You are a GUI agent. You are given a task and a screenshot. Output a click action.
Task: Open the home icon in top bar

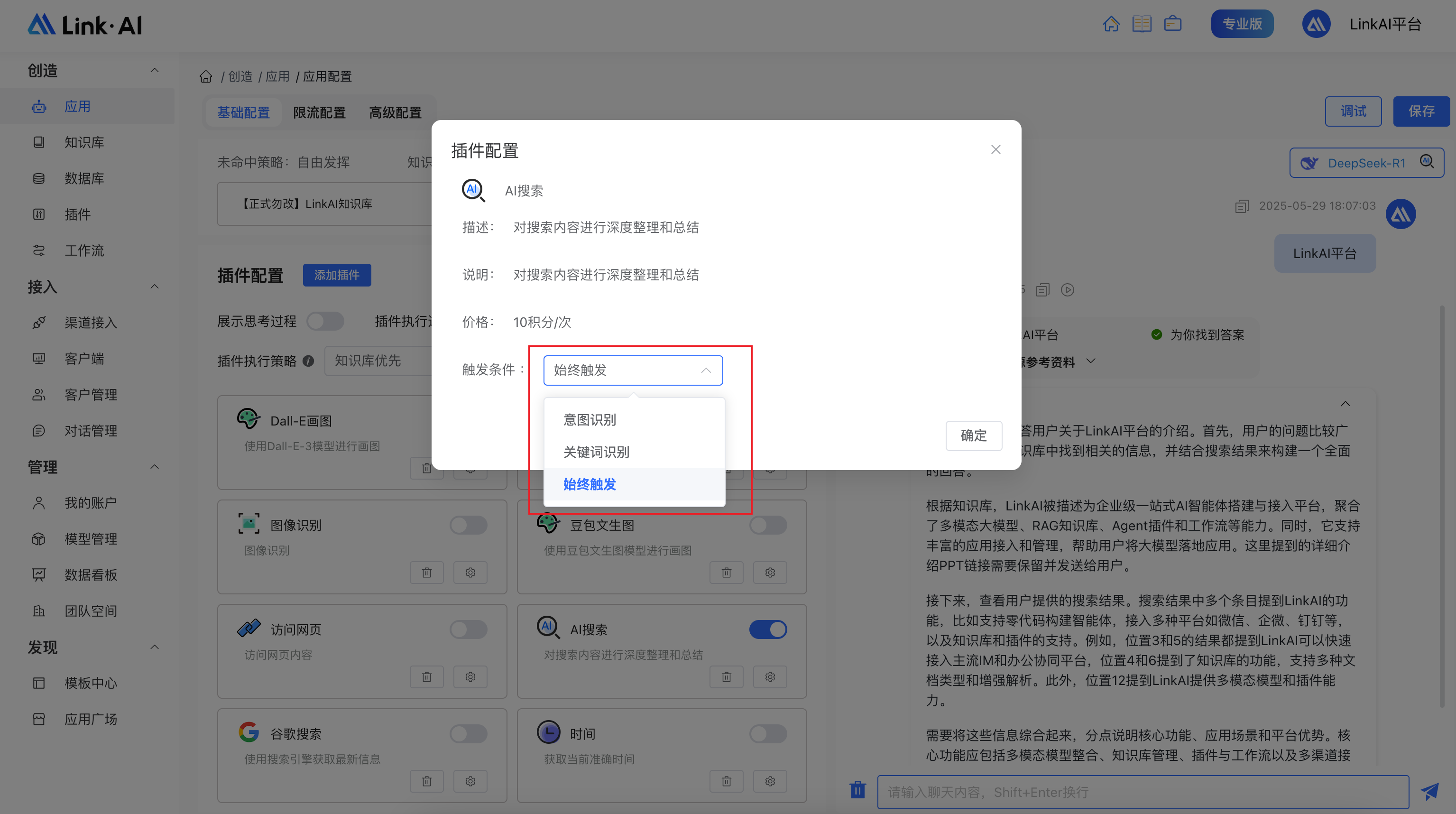(x=1111, y=24)
